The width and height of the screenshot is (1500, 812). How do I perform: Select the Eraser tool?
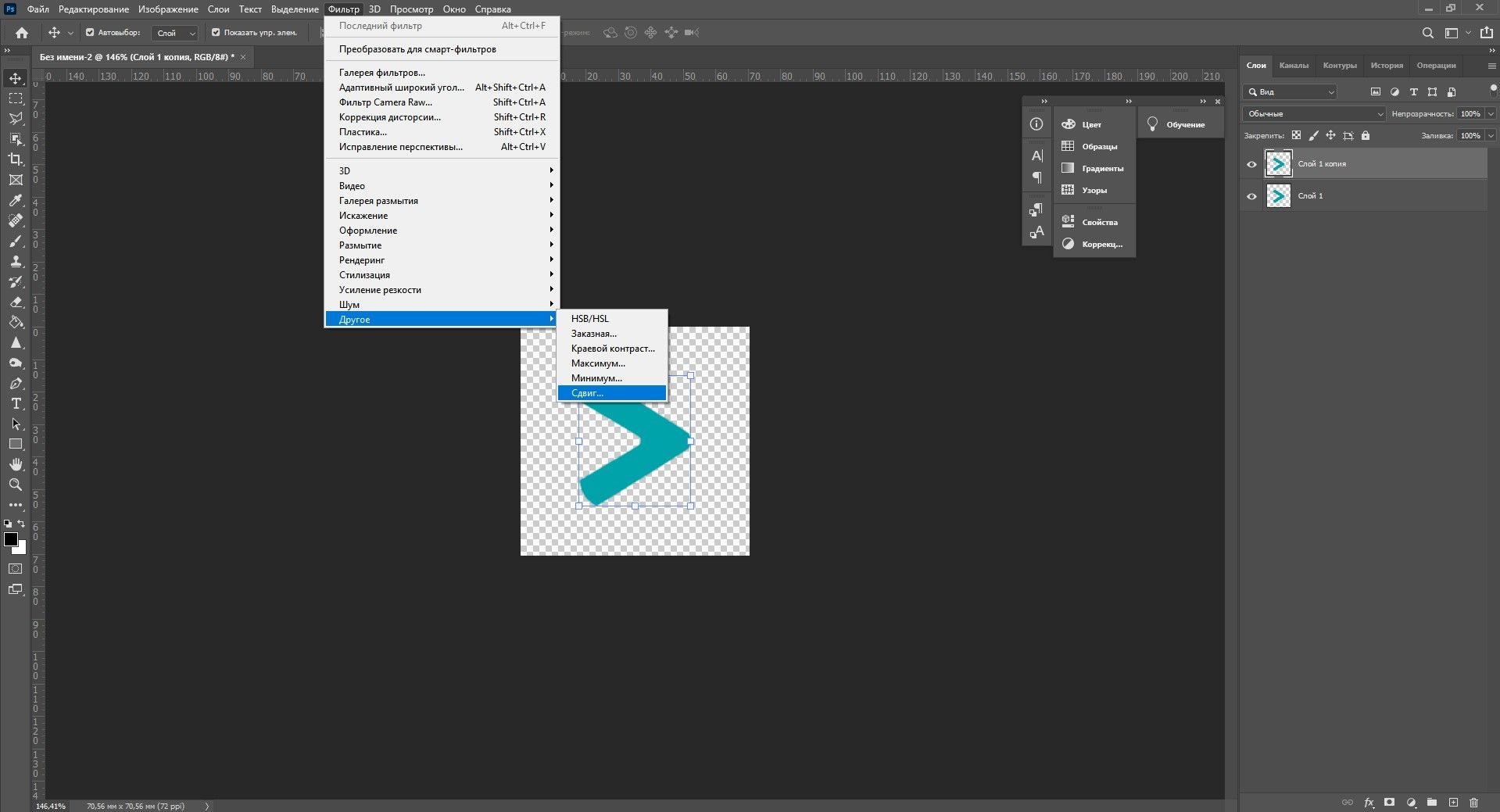[x=16, y=302]
